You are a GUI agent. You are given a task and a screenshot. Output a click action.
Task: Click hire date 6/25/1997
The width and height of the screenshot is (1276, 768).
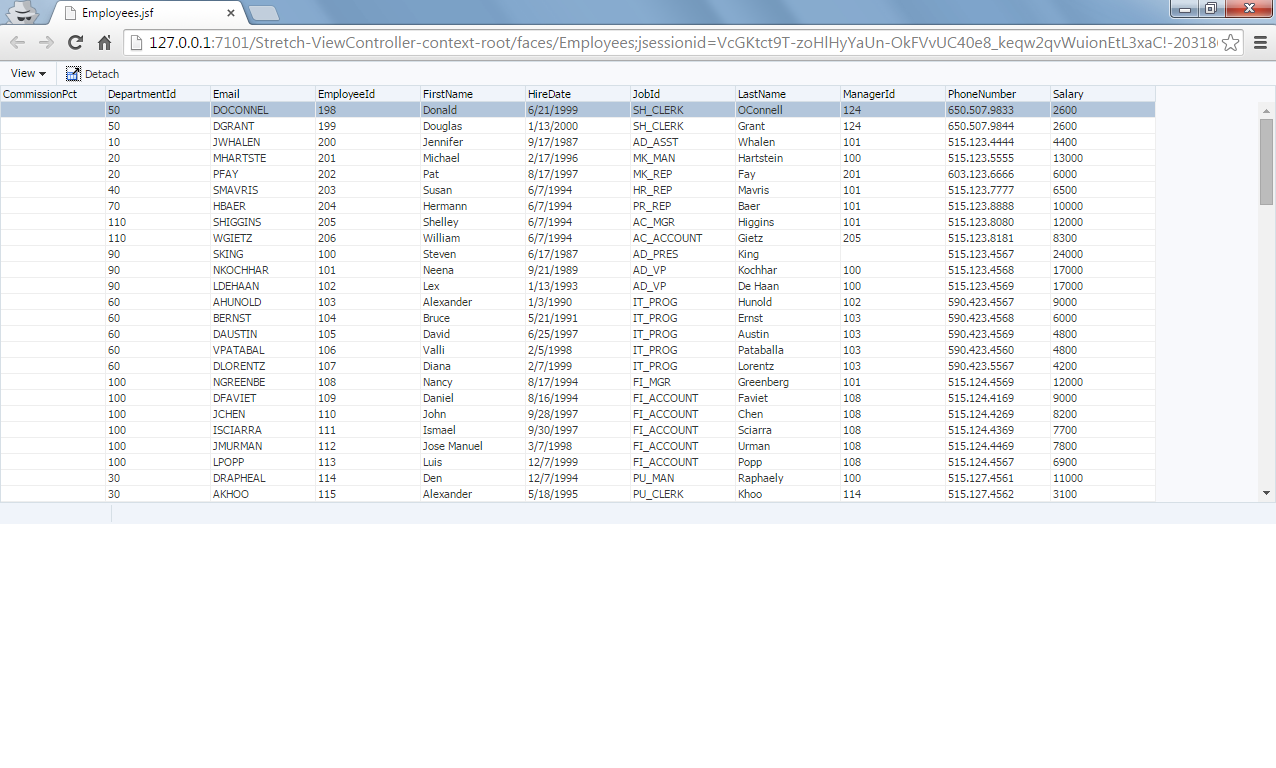(551, 334)
